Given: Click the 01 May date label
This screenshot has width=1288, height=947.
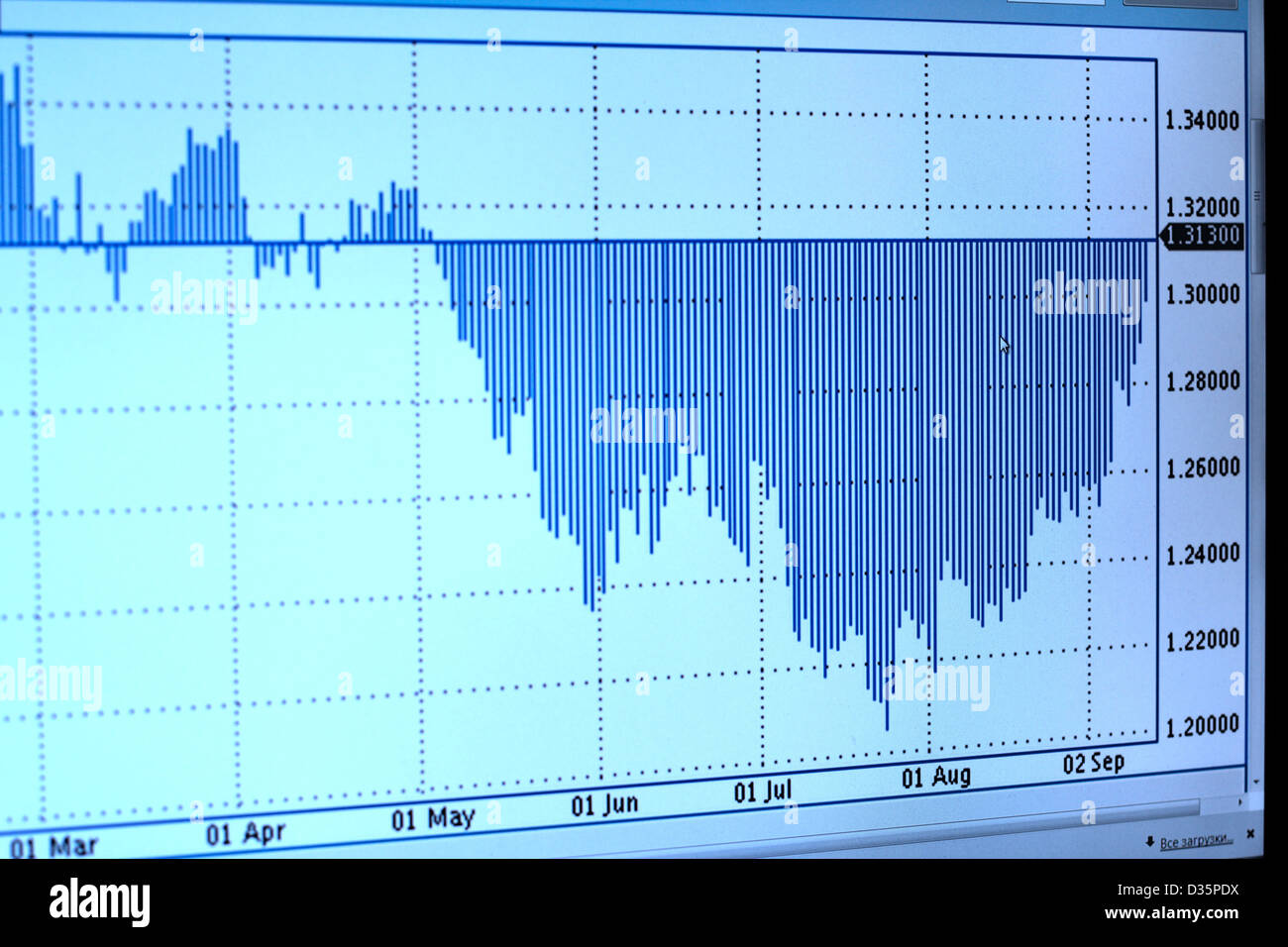Looking at the screenshot, I should [433, 819].
